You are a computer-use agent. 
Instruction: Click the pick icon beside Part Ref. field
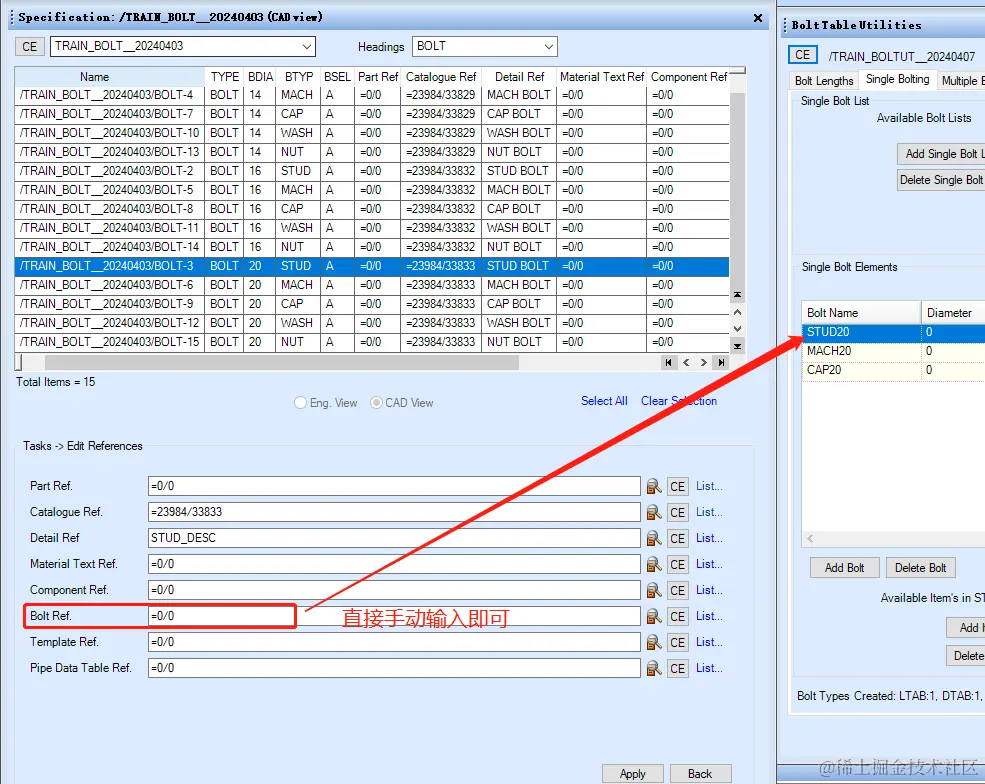click(654, 486)
